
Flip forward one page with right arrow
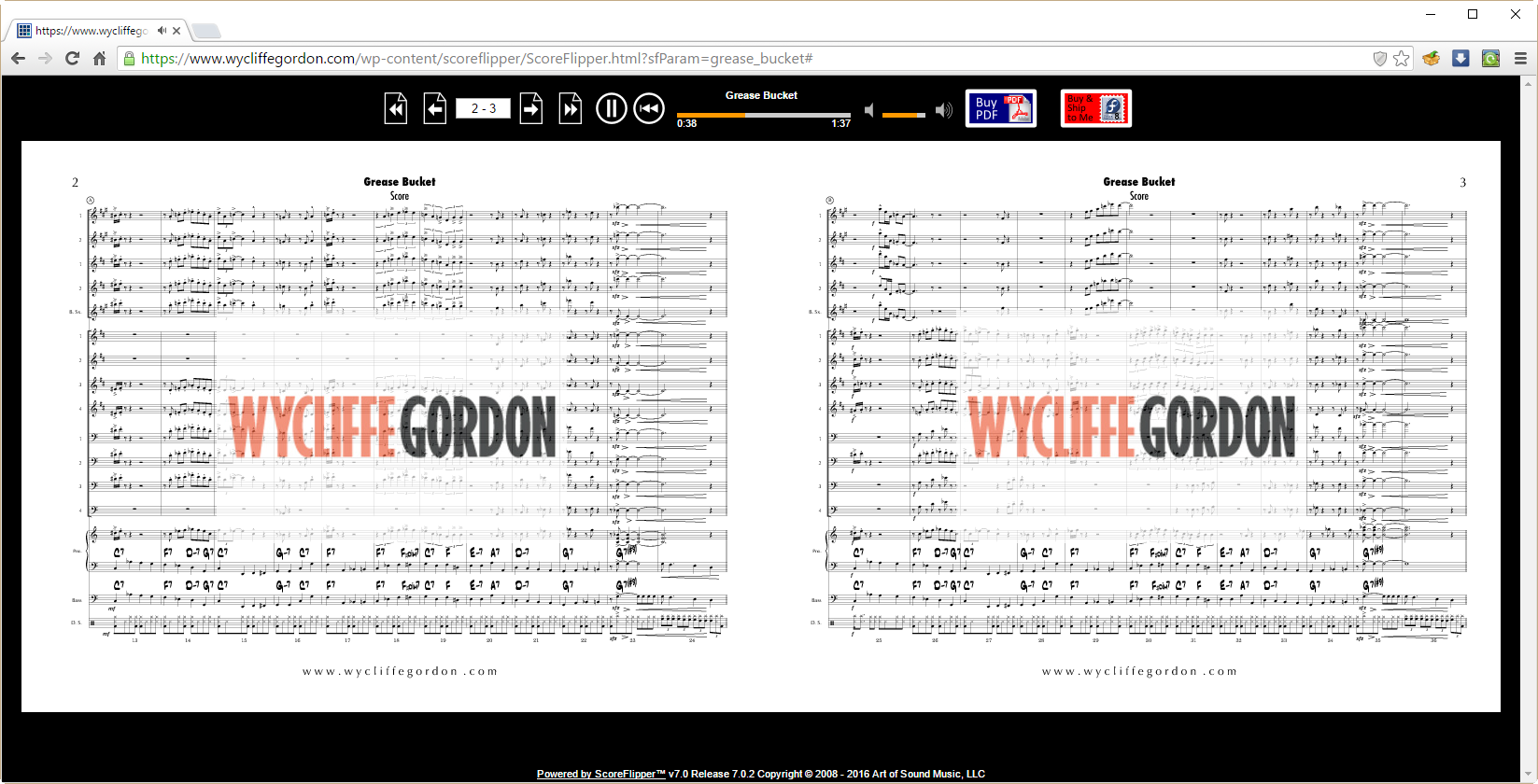(531, 108)
